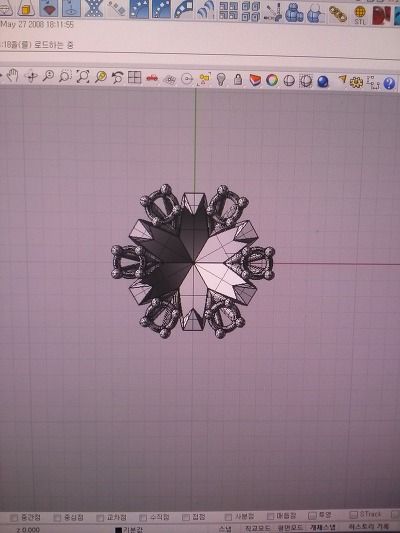Render with the blue sphere icon
This screenshot has width=400, height=533.
pos(323,82)
